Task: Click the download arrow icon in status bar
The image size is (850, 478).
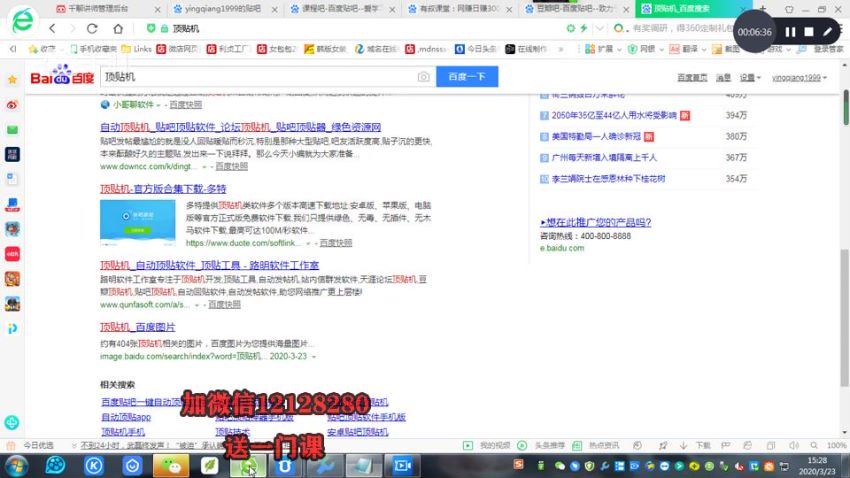Action: 684,445
